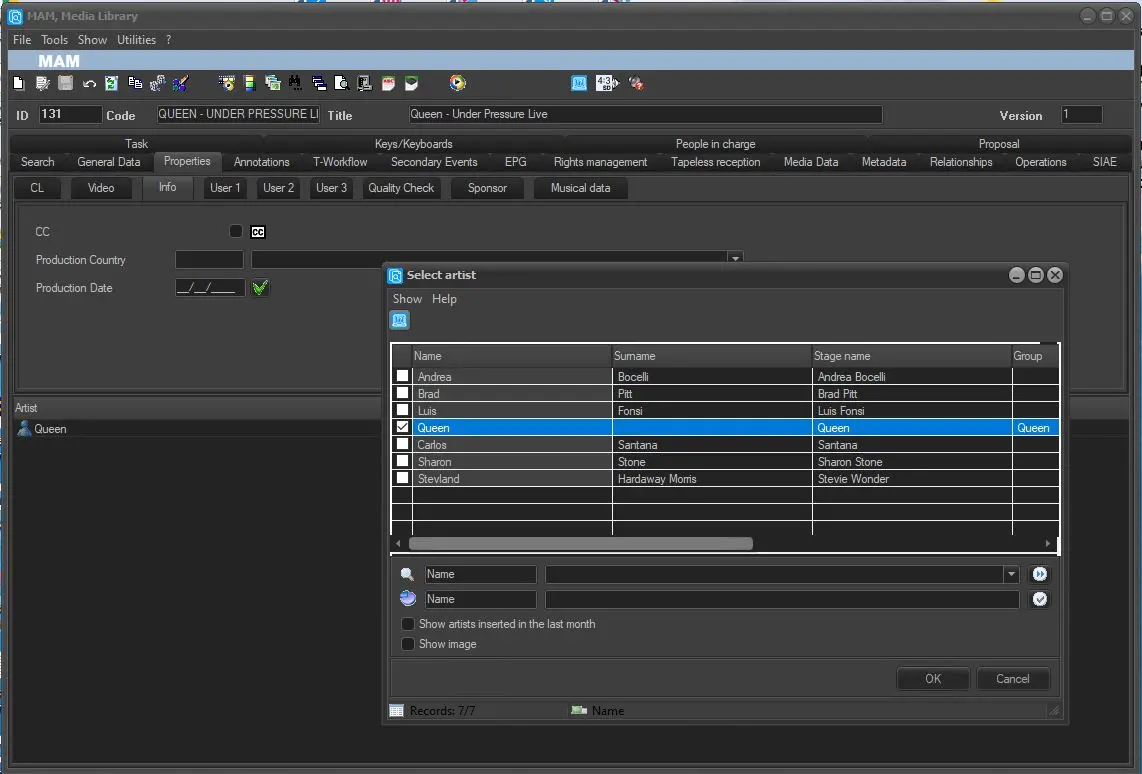The width and height of the screenshot is (1142, 774).
Task: Open the Utilities menu
Action: click(136, 40)
